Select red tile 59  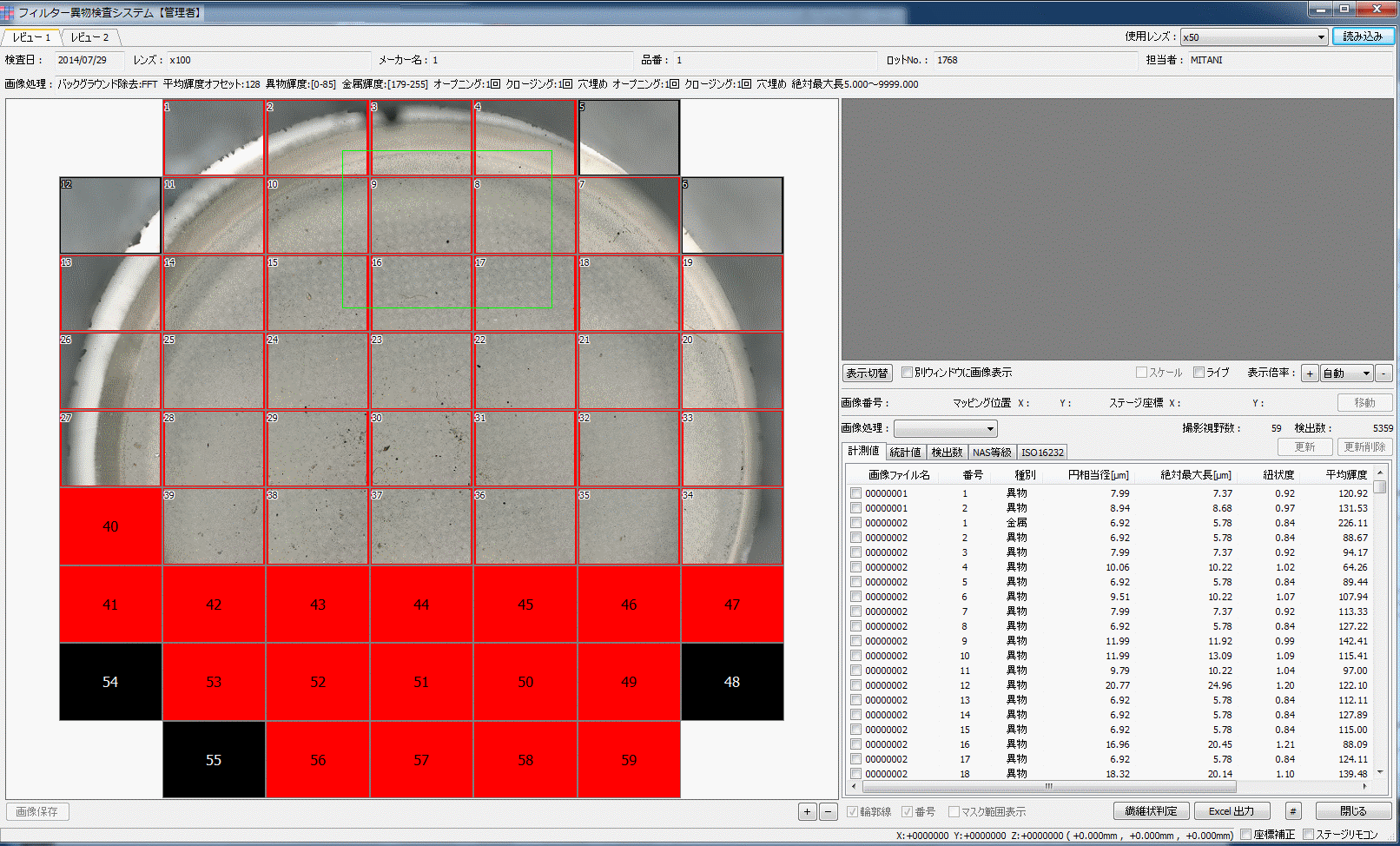tap(629, 760)
